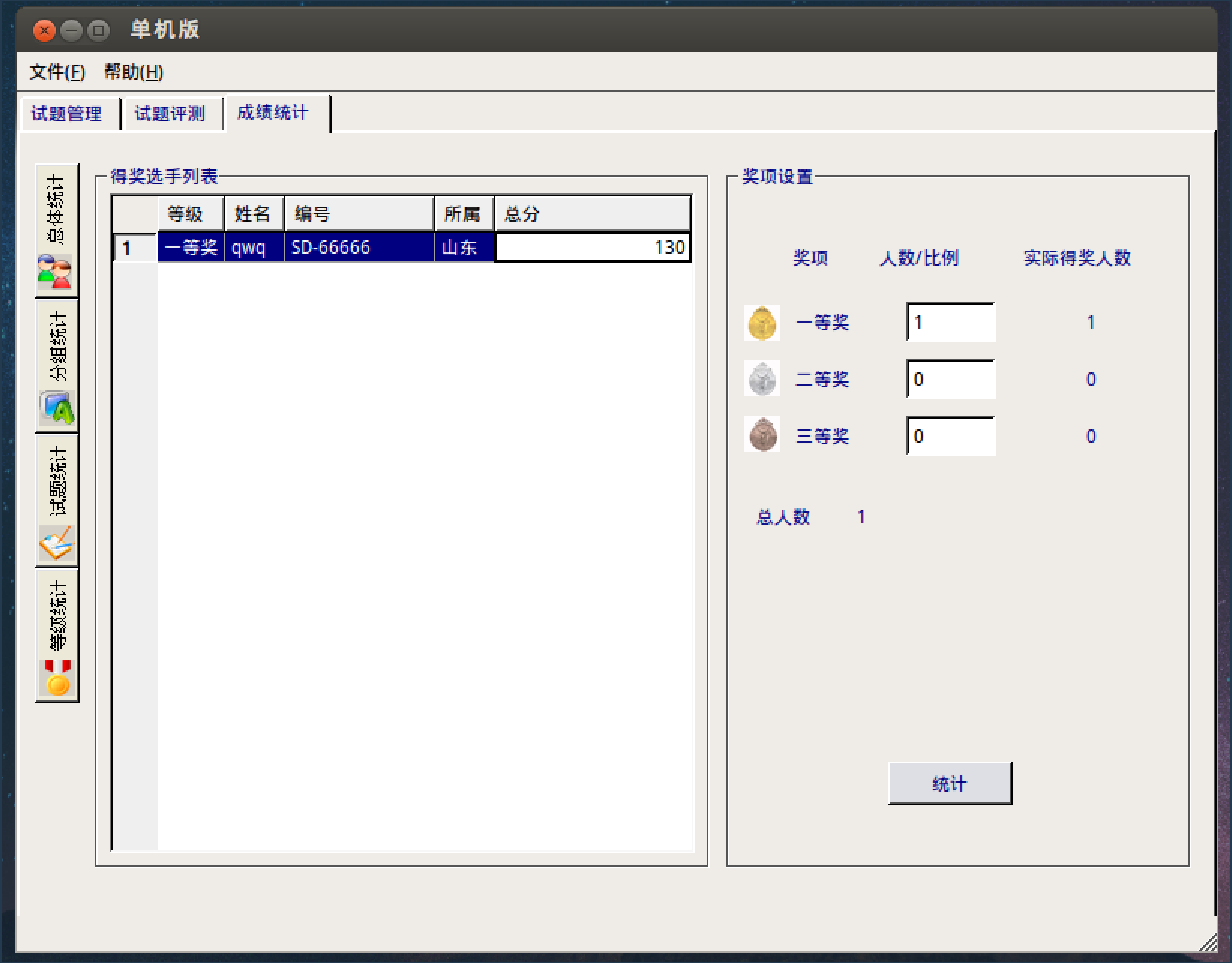Select the SD-66666 cell in the table

[359, 247]
